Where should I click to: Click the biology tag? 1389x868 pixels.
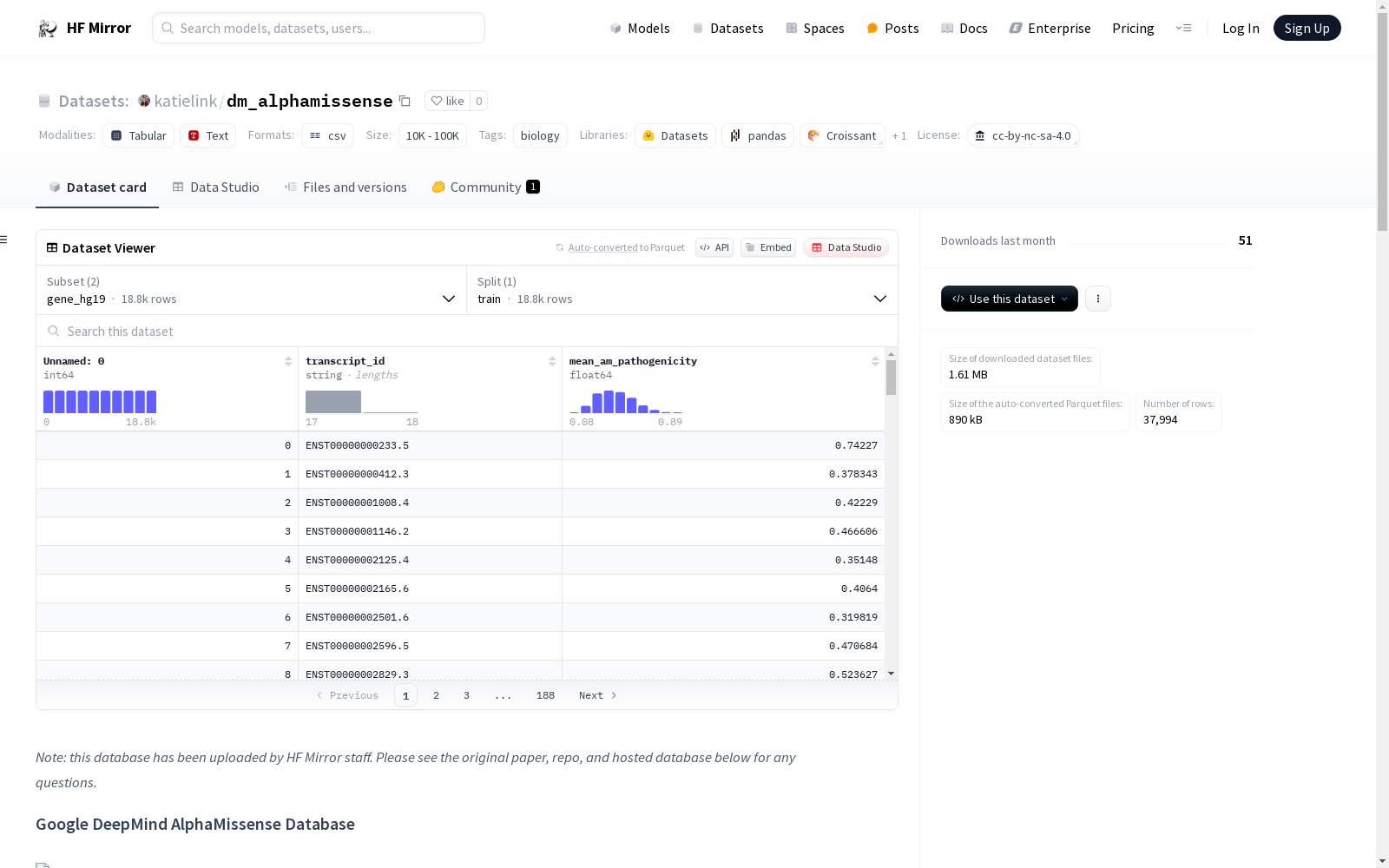click(x=540, y=135)
